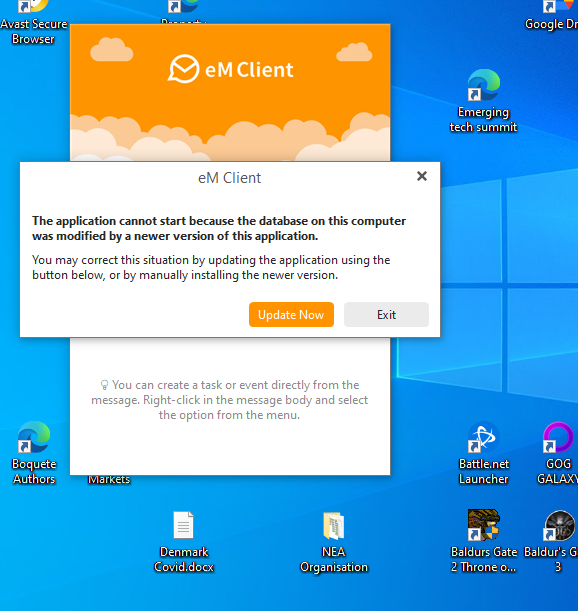Select the Avast Secure Browser desktop shortcut
This screenshot has width=578, height=611.
[33, 23]
